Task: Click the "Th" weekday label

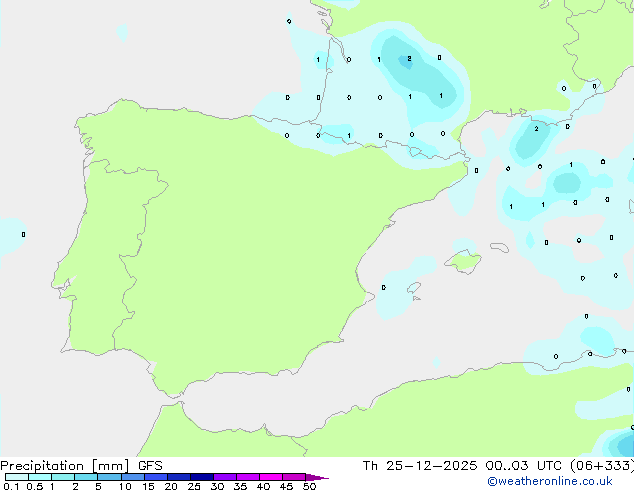Action: tap(370, 466)
